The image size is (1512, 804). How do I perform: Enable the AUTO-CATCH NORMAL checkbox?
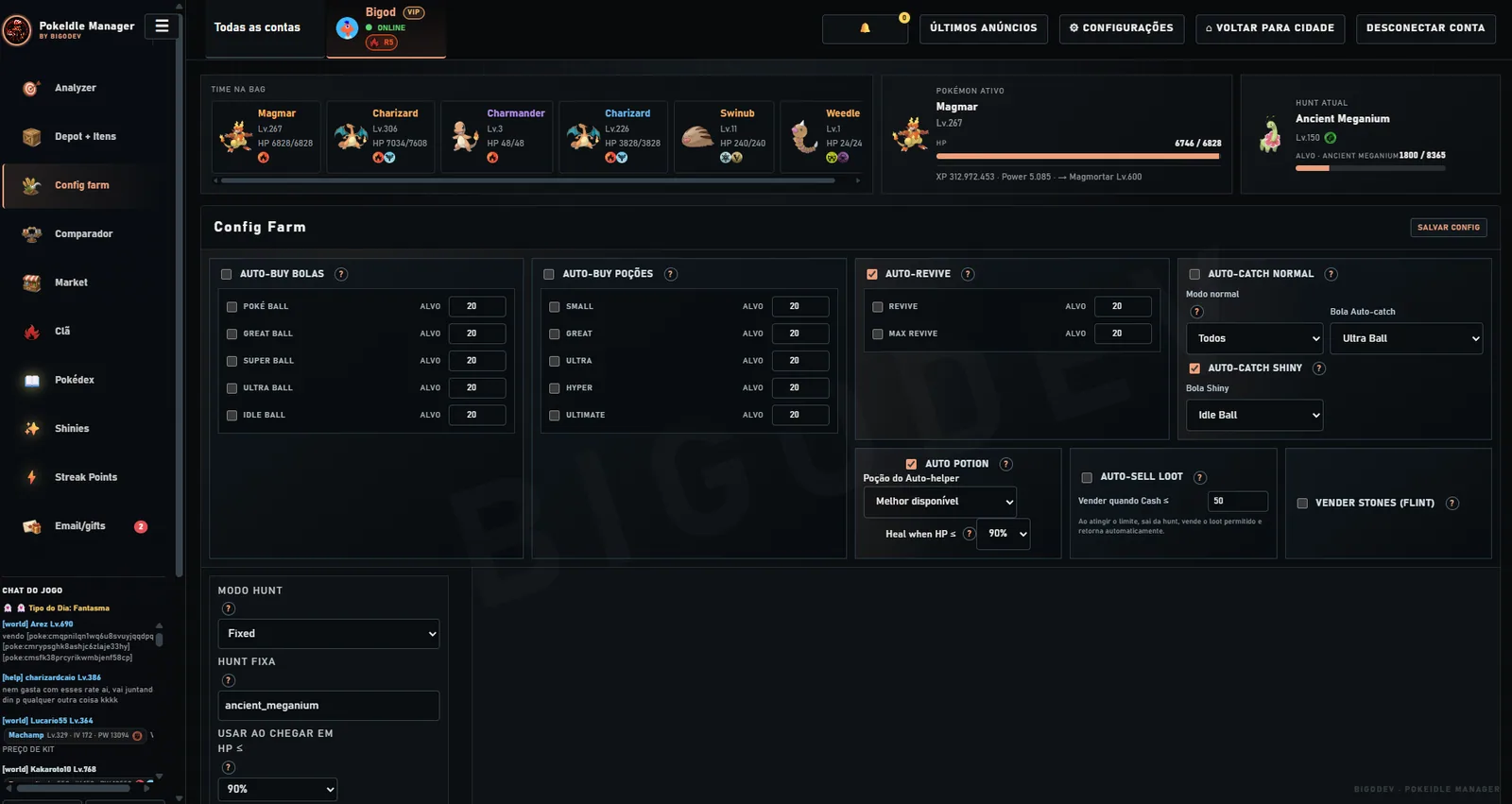point(1194,274)
